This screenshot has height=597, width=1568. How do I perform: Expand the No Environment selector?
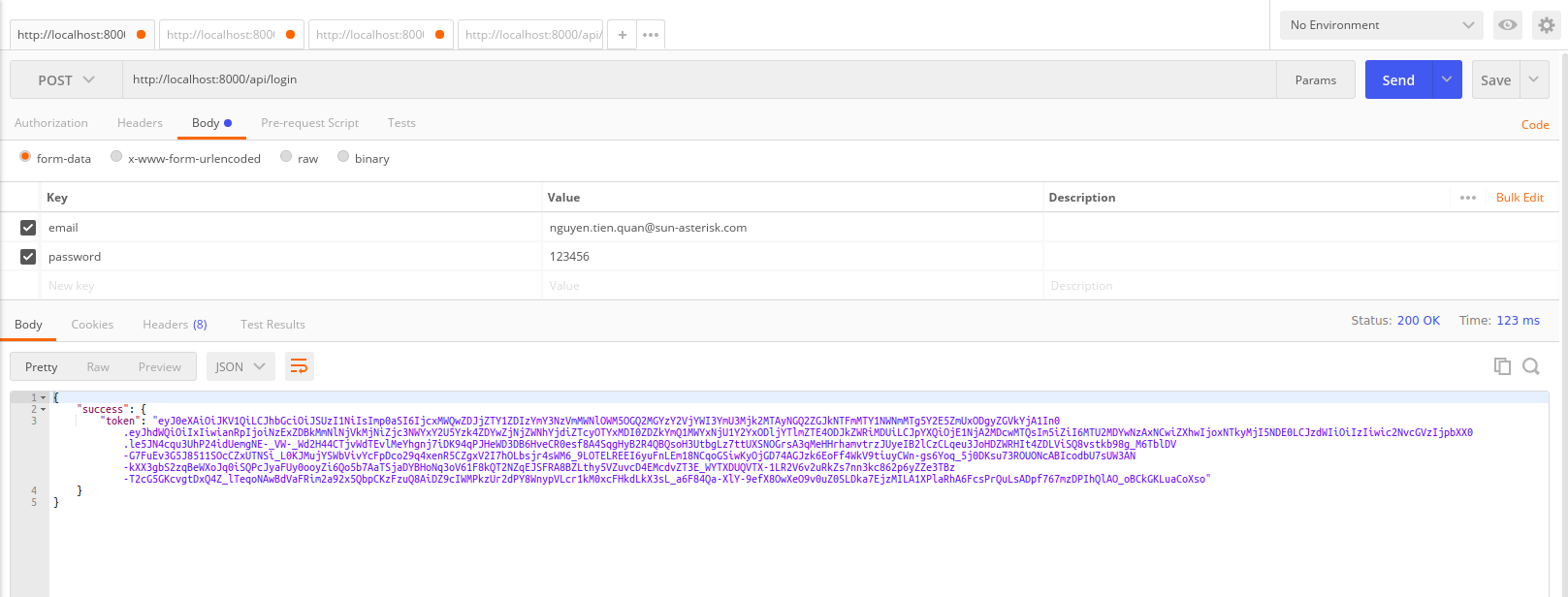[1382, 25]
